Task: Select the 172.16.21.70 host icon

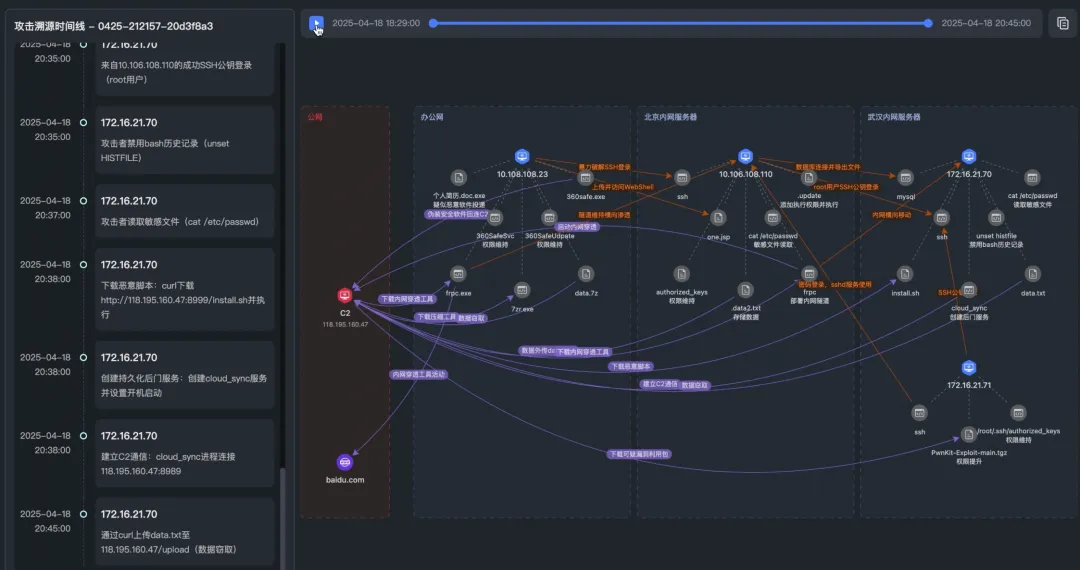Action: point(968,157)
